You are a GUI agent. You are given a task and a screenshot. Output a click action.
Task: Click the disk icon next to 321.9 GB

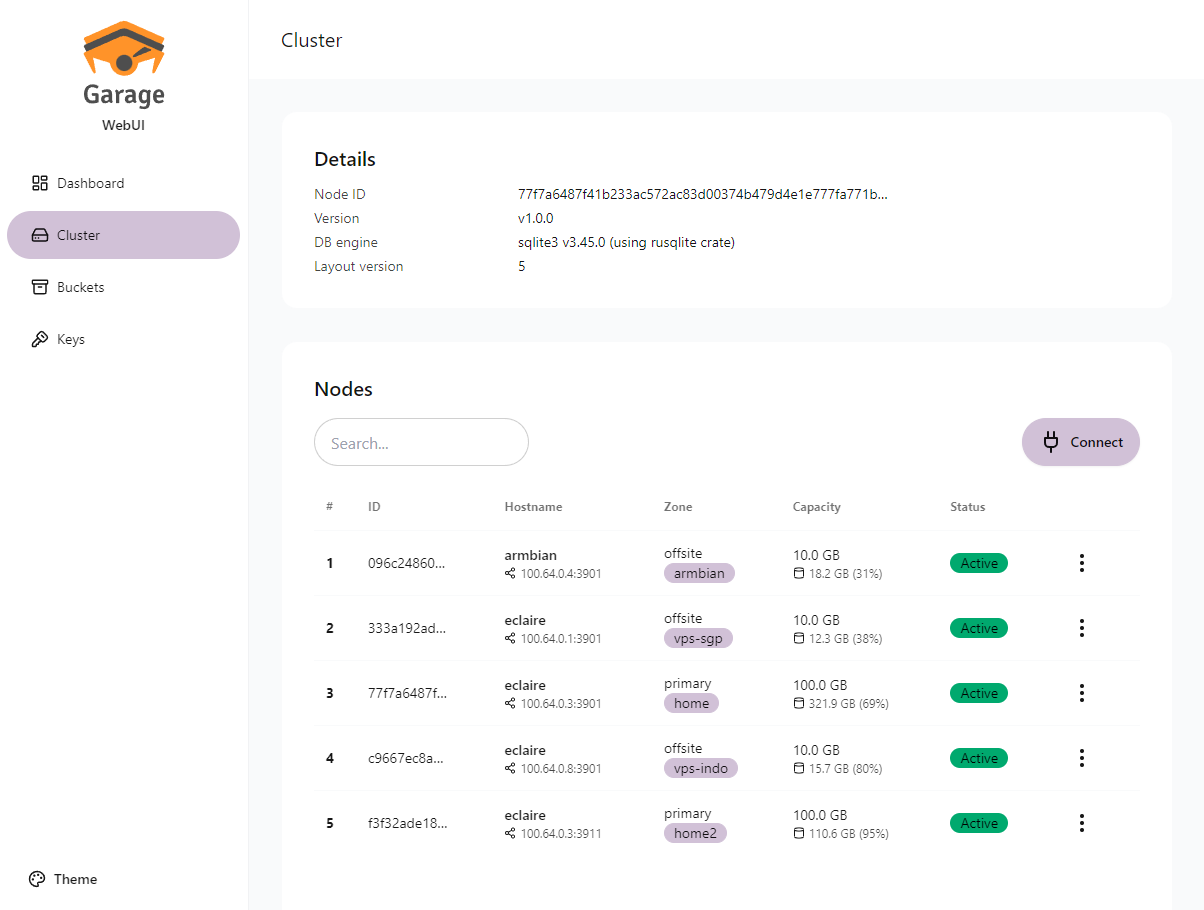[x=798, y=704]
